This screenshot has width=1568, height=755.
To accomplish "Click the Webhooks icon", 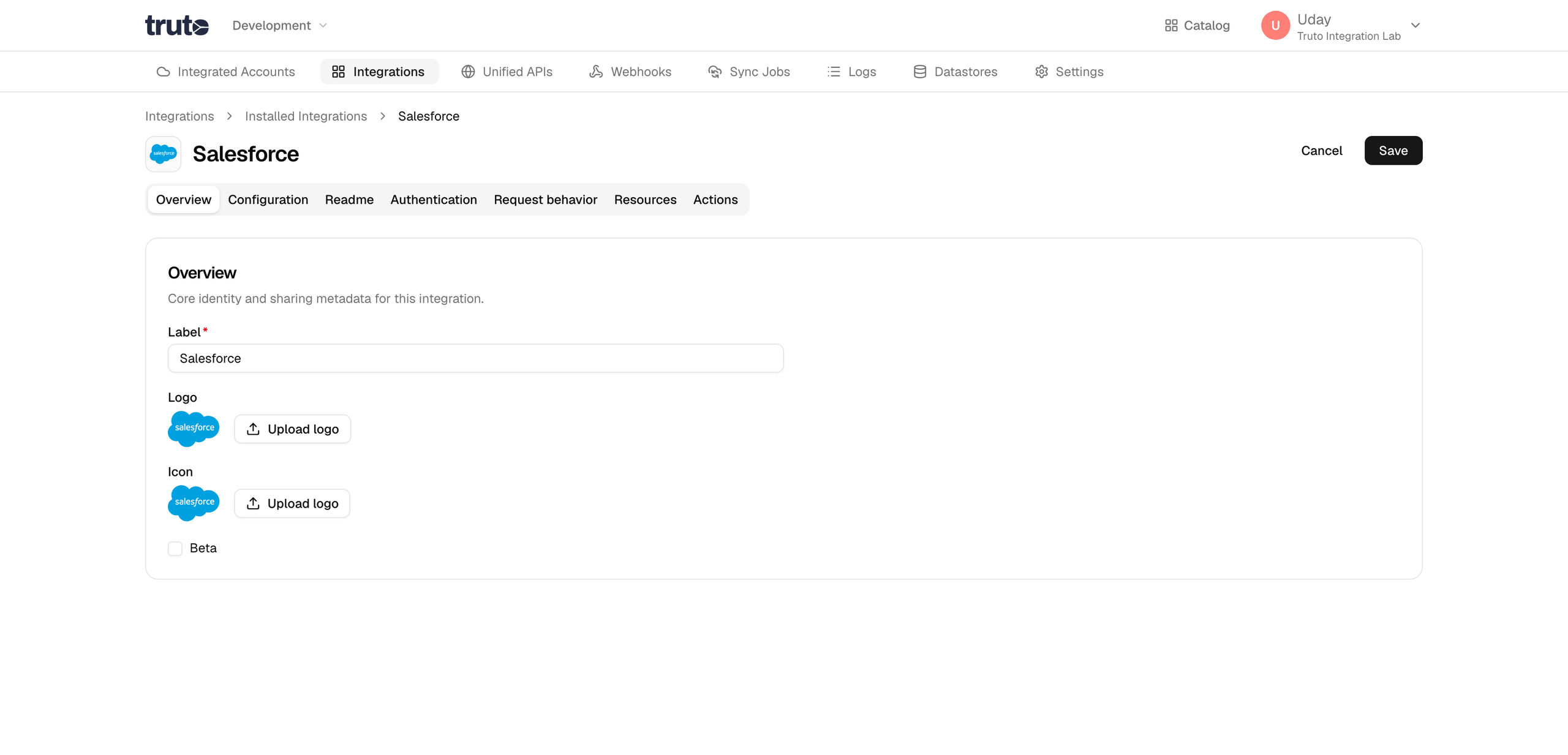I will coord(596,72).
